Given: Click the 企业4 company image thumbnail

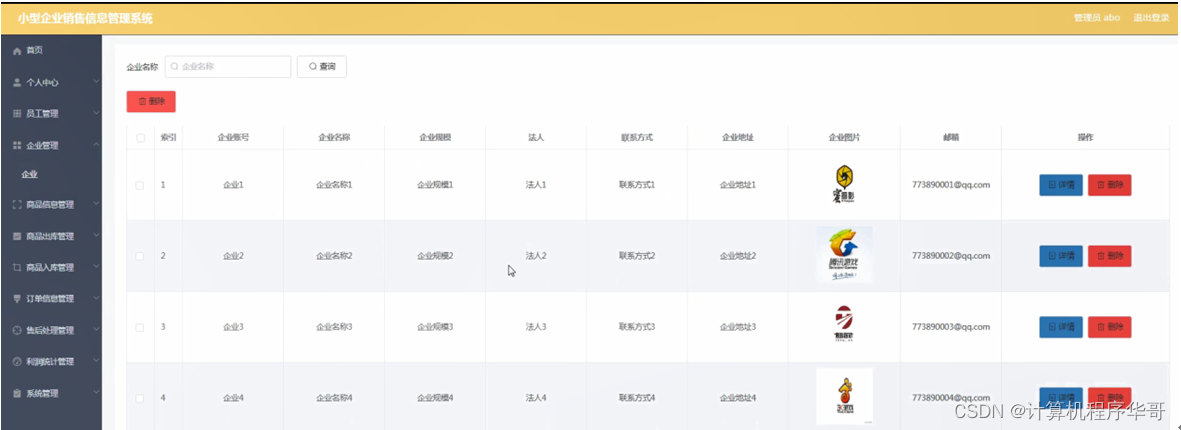Looking at the screenshot, I should 844,396.
